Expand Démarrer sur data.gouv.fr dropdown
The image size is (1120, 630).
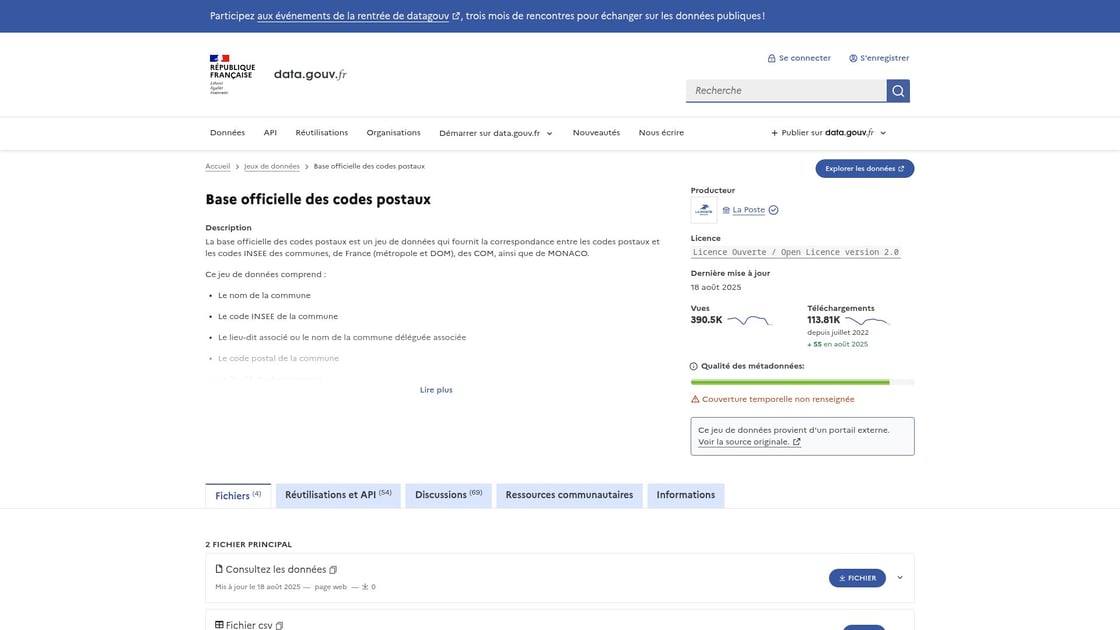click(496, 133)
